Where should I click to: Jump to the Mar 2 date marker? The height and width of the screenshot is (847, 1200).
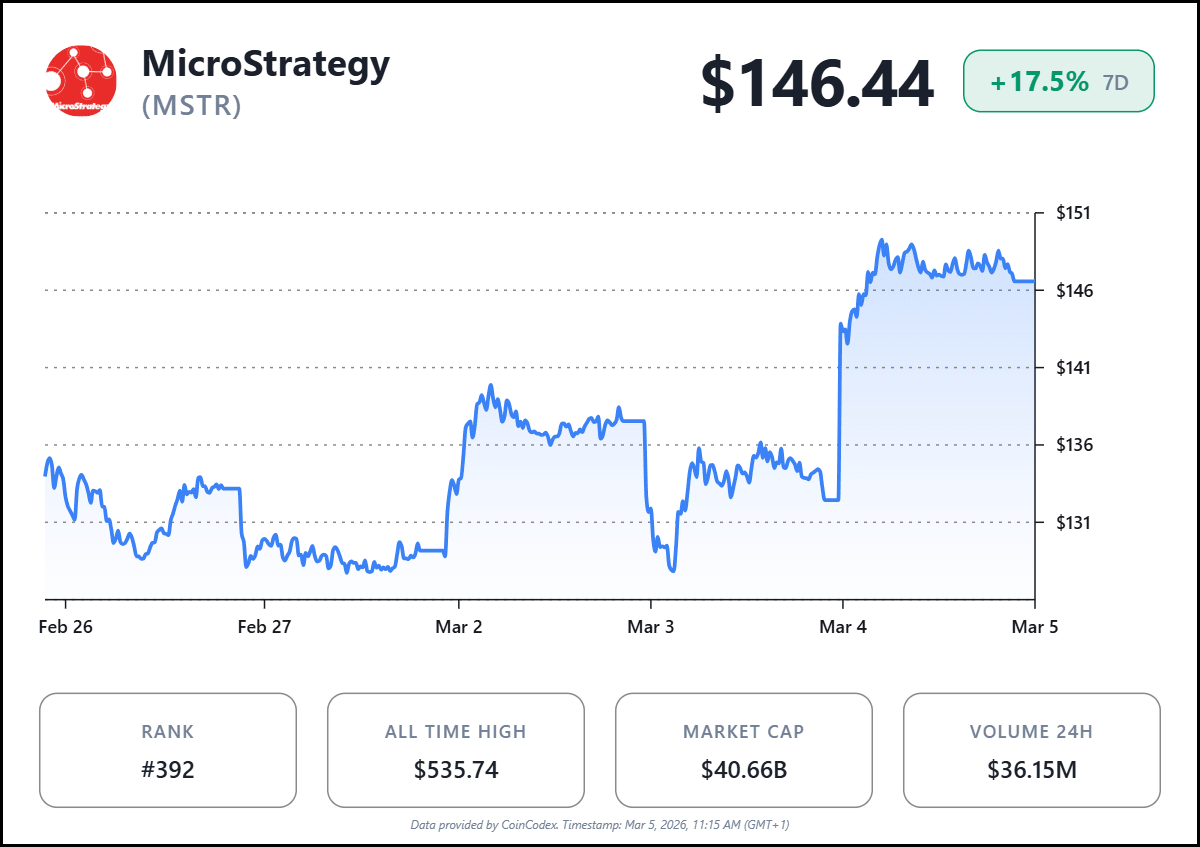pyautogui.click(x=458, y=627)
